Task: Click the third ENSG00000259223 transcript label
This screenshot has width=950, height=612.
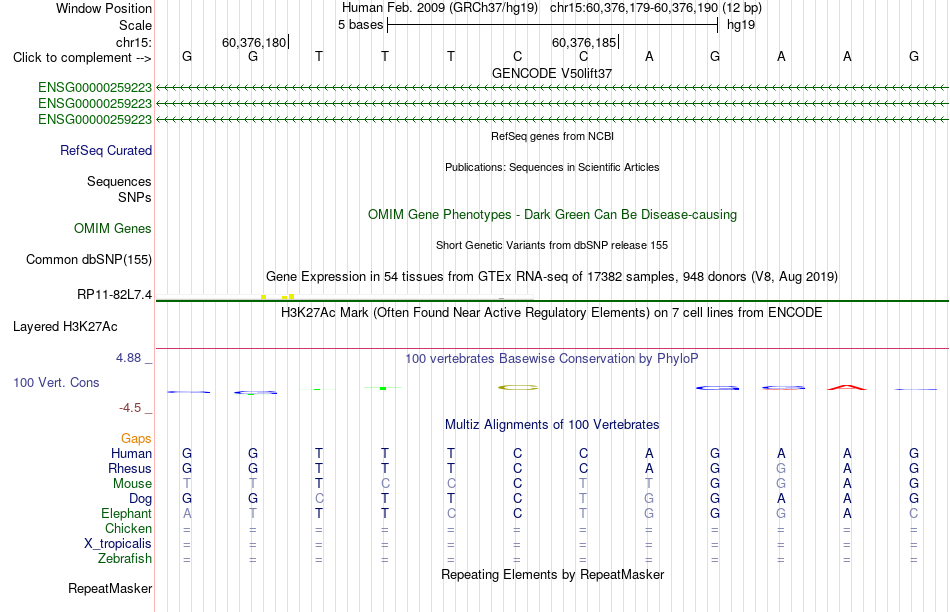Action: pyautogui.click(x=95, y=119)
